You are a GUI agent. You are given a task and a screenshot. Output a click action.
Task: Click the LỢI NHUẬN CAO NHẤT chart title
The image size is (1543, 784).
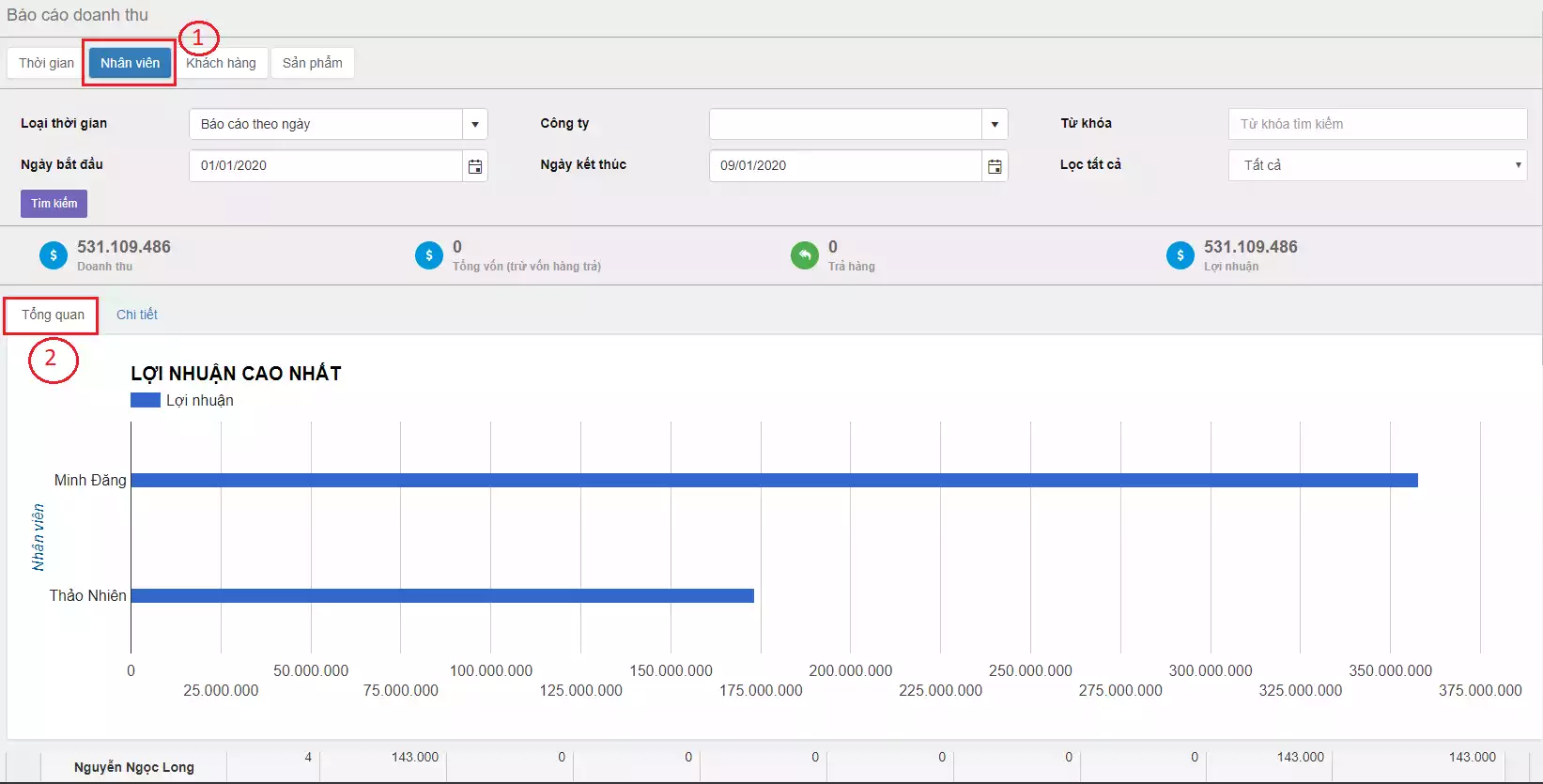[x=236, y=374]
